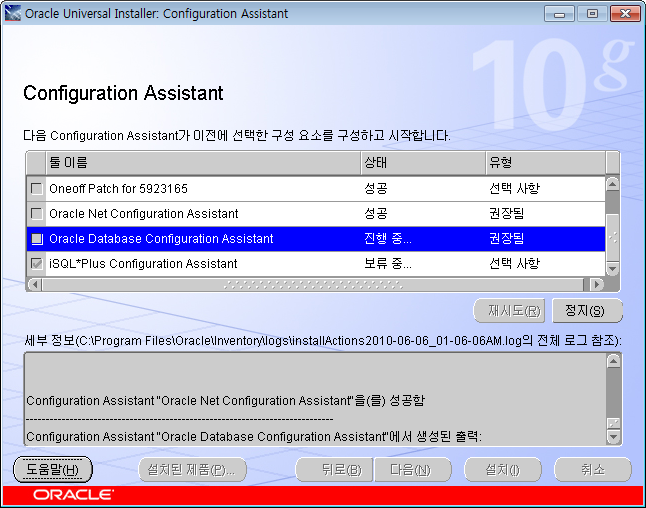Click the 재시도(R) retry button
Viewport: 646px width, 508px height.
click(509, 311)
